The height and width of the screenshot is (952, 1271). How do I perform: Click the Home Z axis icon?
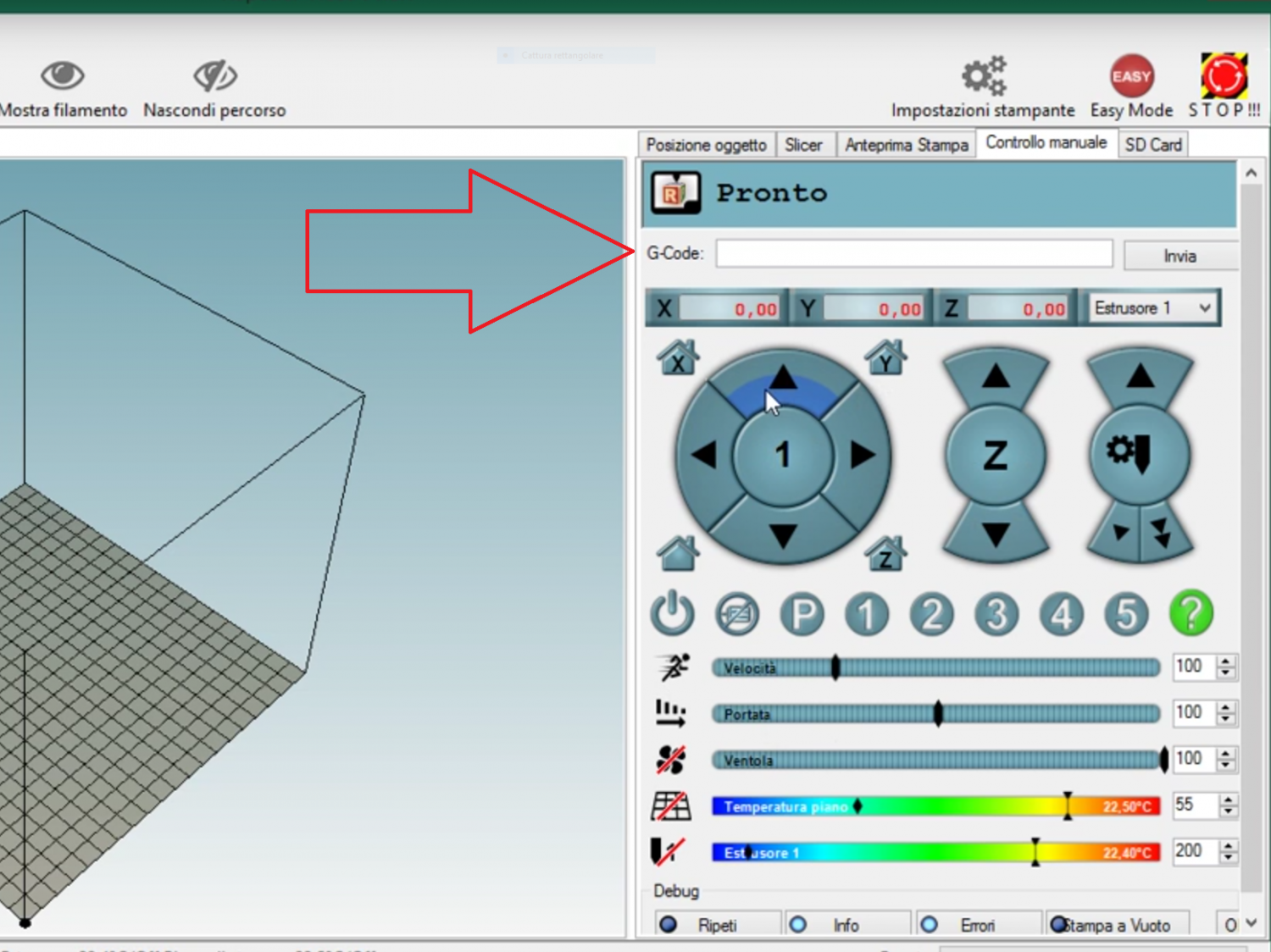pyautogui.click(x=885, y=555)
